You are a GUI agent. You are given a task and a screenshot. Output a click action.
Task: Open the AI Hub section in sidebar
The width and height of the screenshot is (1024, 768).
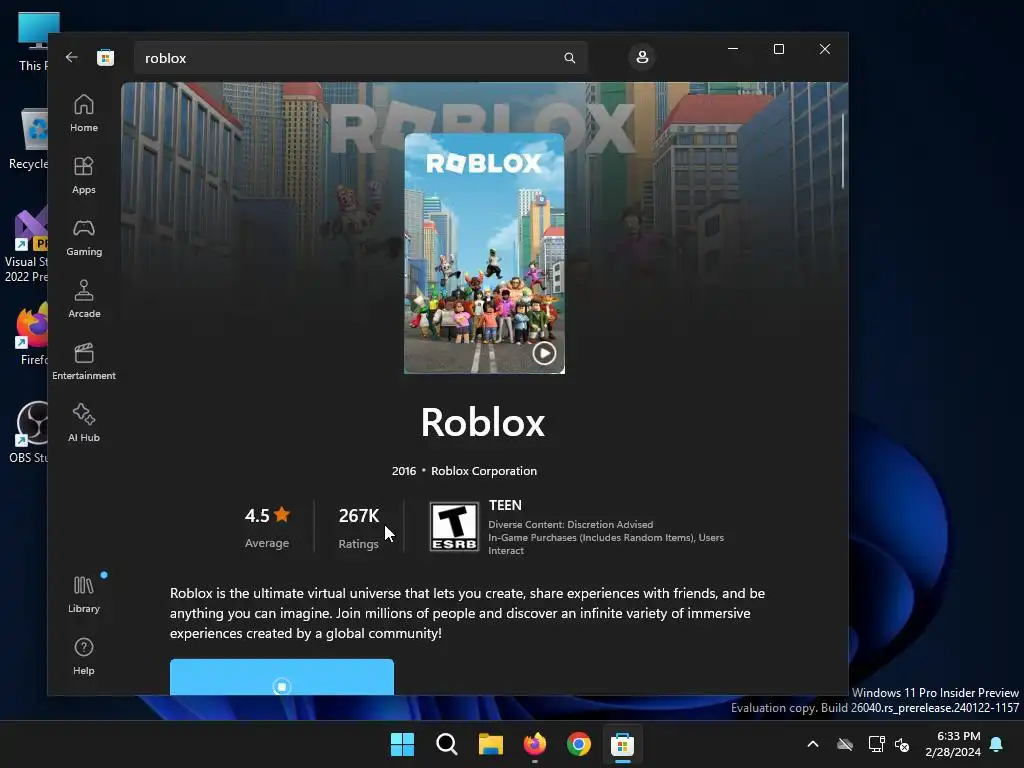84,423
